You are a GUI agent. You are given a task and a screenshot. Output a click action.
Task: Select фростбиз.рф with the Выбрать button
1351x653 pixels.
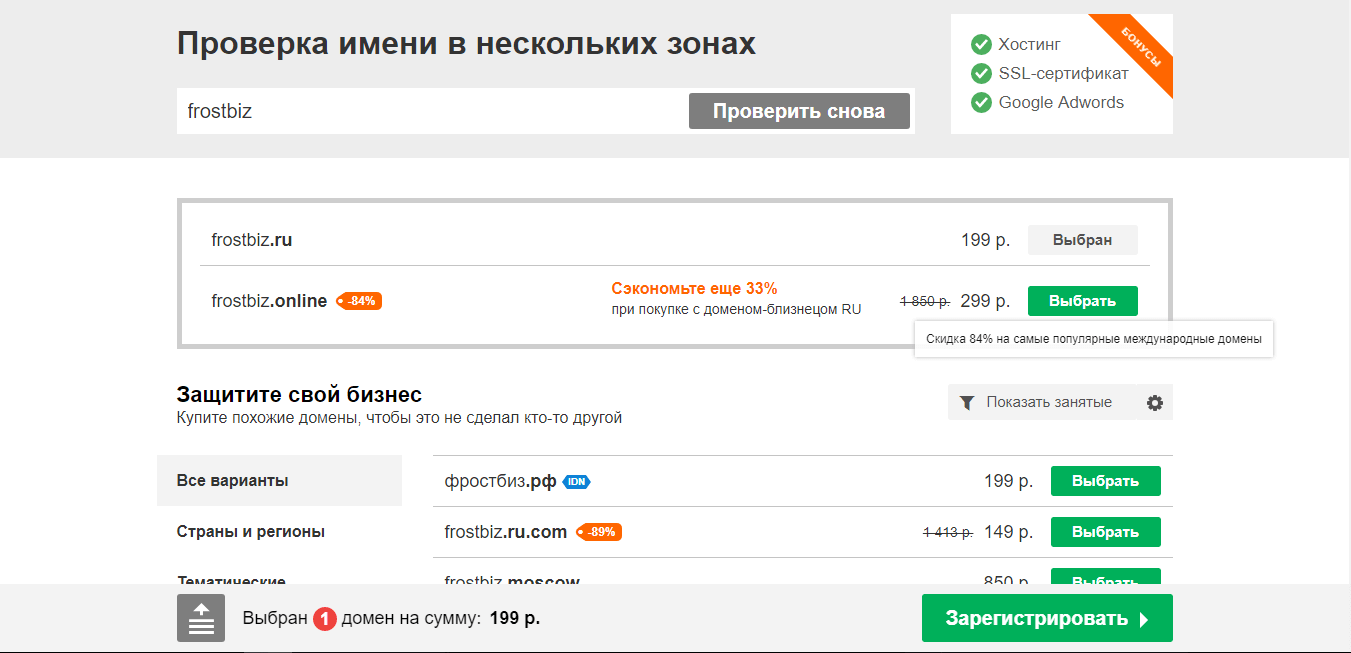pyautogui.click(x=1105, y=481)
